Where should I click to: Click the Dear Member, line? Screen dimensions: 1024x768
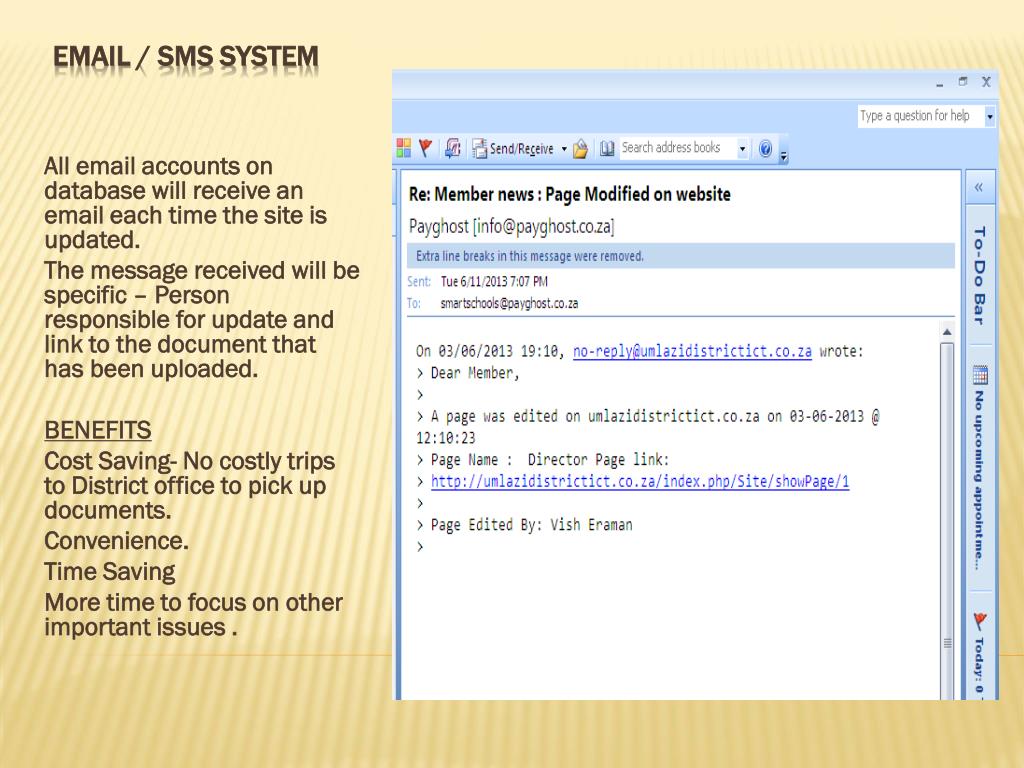point(475,373)
